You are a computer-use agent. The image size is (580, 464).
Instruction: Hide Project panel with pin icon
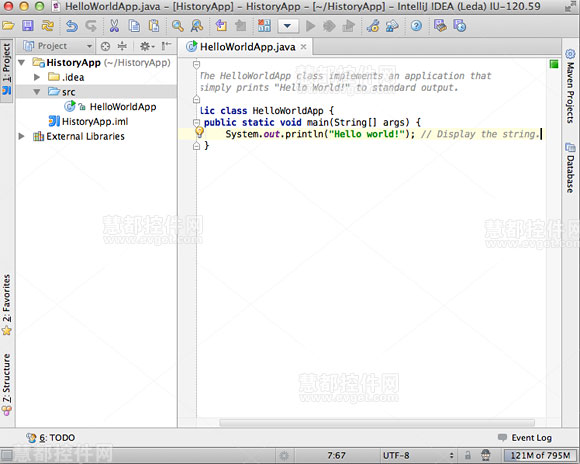[166, 46]
